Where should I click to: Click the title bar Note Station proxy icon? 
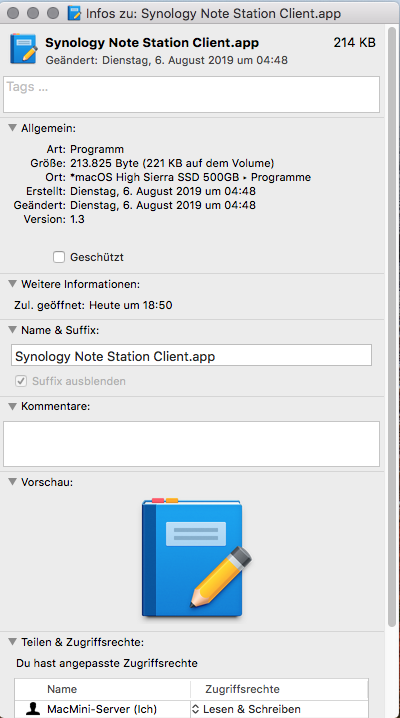point(74,13)
